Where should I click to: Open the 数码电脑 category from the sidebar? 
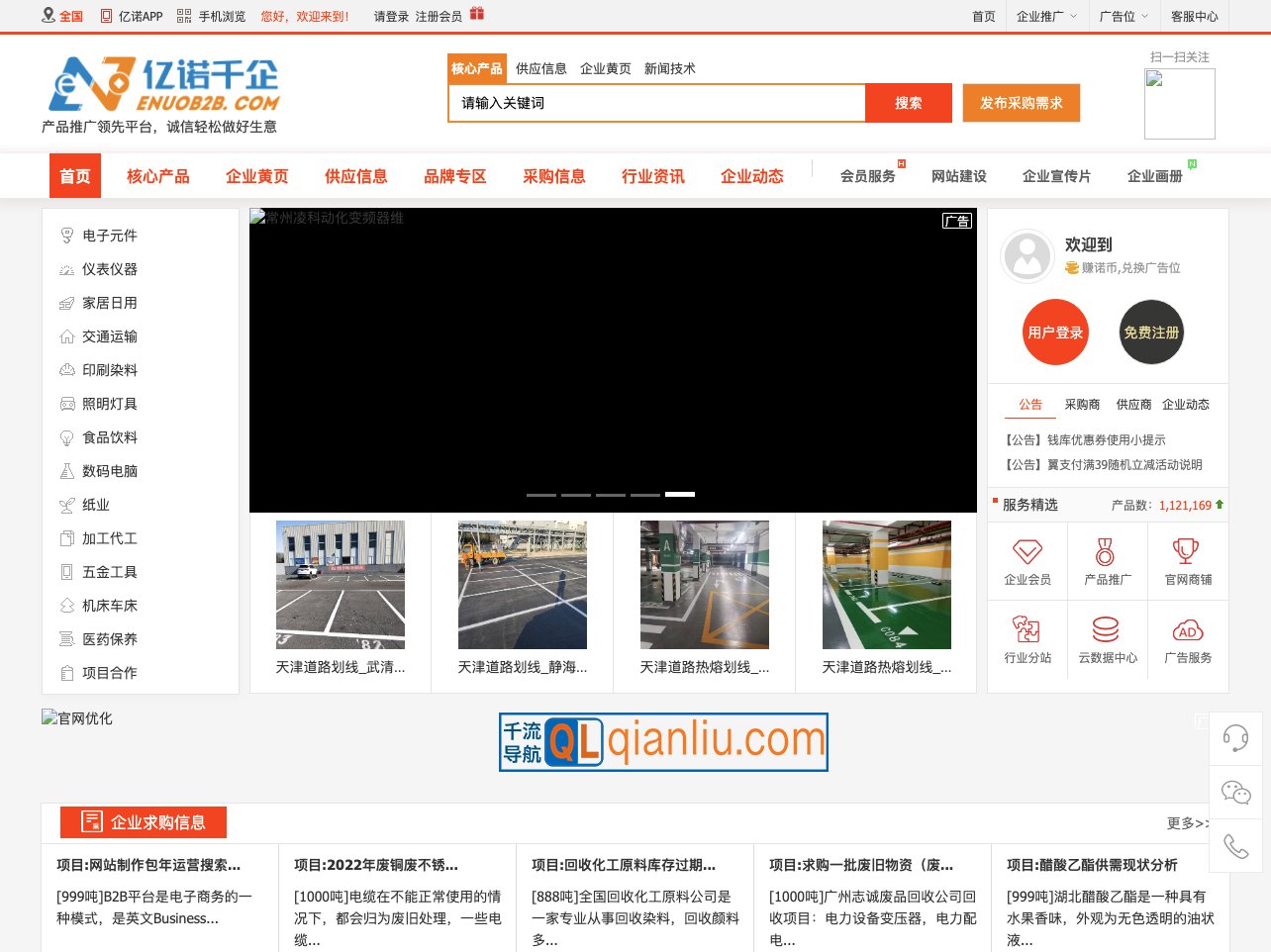tap(109, 471)
